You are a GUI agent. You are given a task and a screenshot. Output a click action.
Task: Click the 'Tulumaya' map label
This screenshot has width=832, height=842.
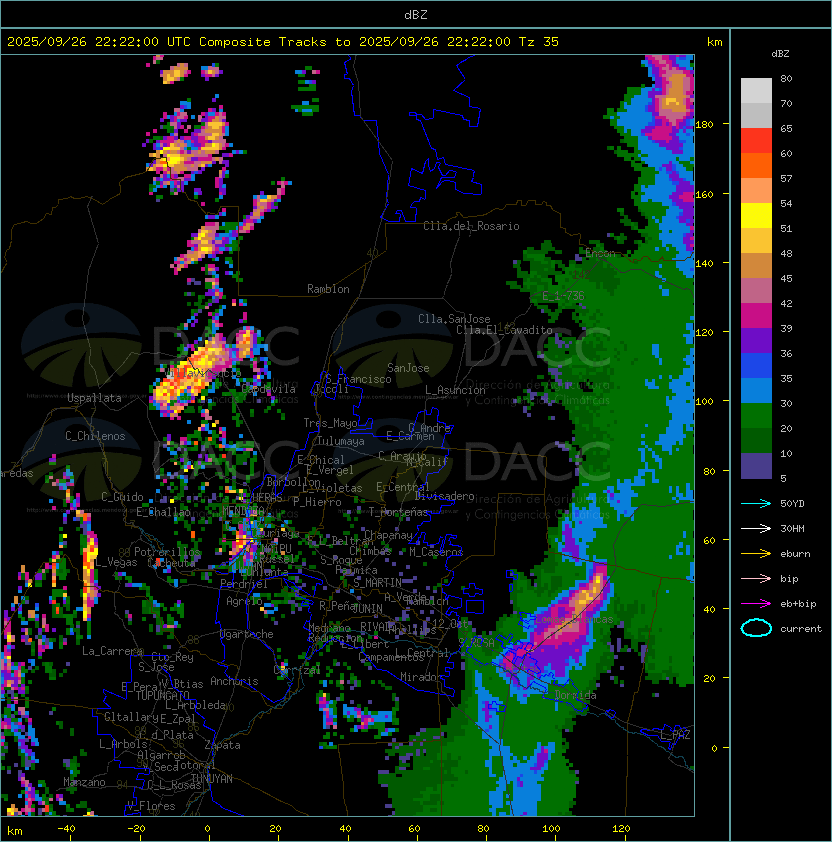[x=341, y=441]
